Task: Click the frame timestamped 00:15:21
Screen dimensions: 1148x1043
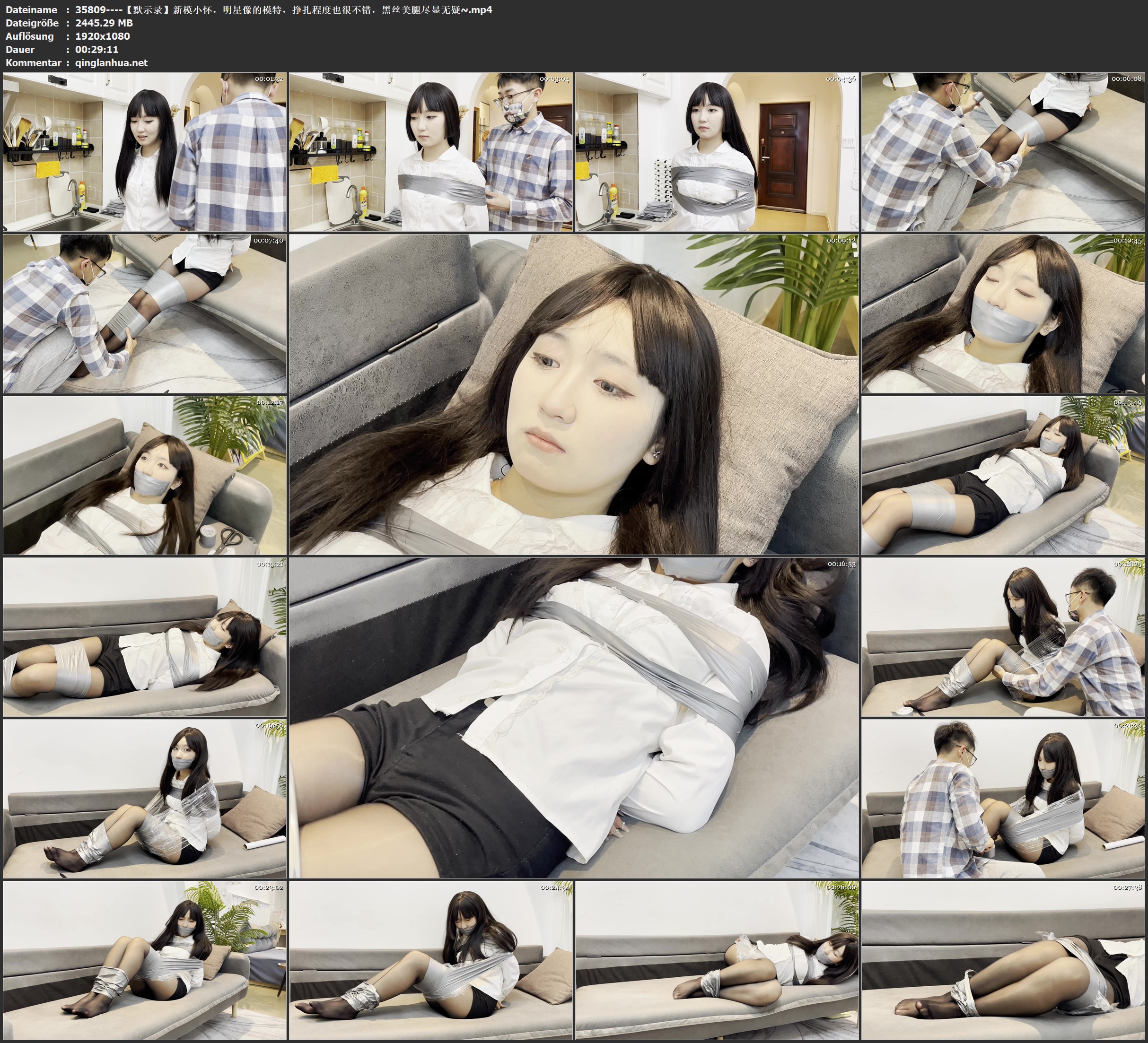Action: (x=145, y=637)
